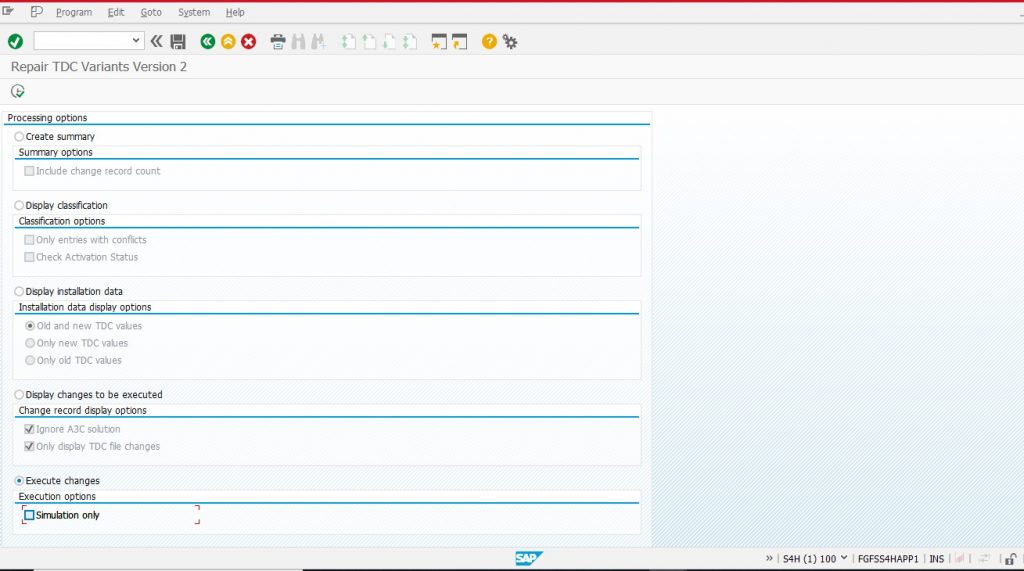Image resolution: width=1024 pixels, height=571 pixels.
Task: Open the Help menu
Action: pyautogui.click(x=235, y=12)
